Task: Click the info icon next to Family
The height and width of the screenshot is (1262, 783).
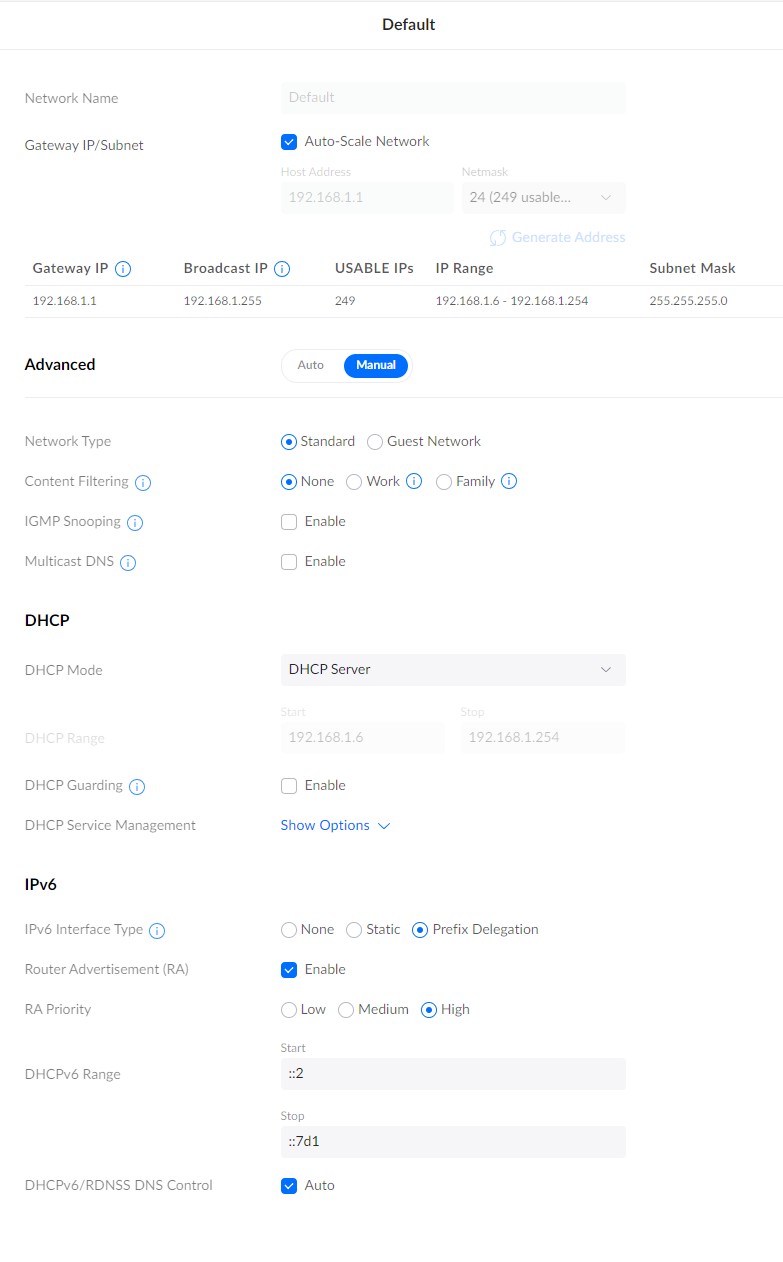Action: [509, 481]
